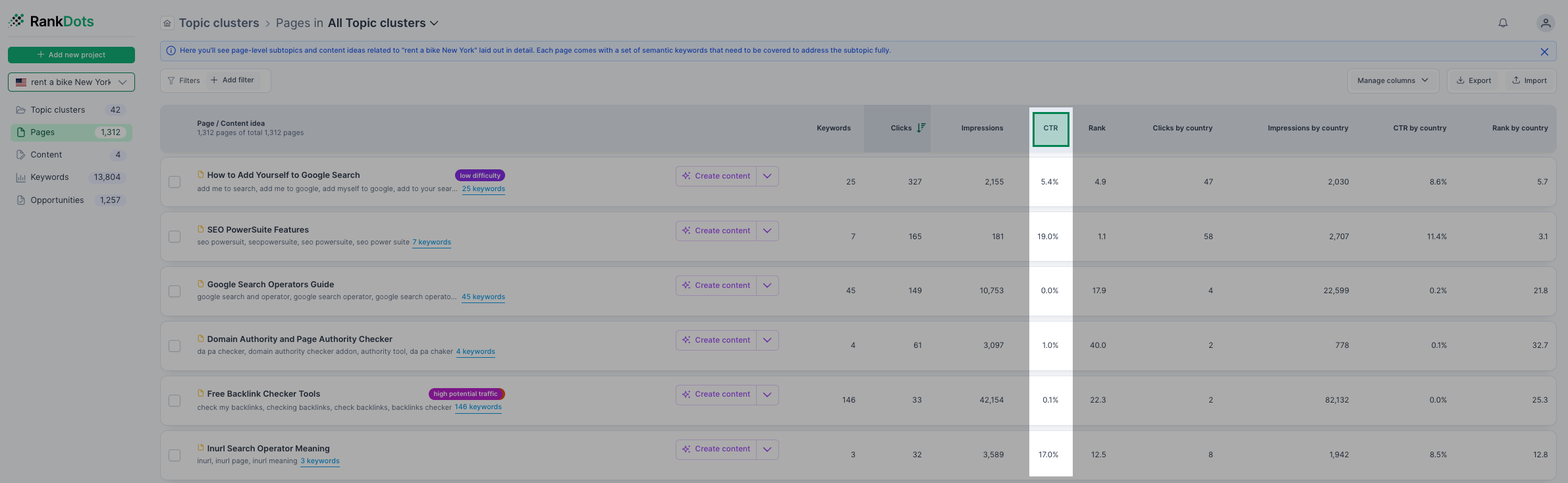Expand Create content options for Inurl Search Operator Meaning
The width and height of the screenshot is (1568, 483).
click(x=767, y=449)
